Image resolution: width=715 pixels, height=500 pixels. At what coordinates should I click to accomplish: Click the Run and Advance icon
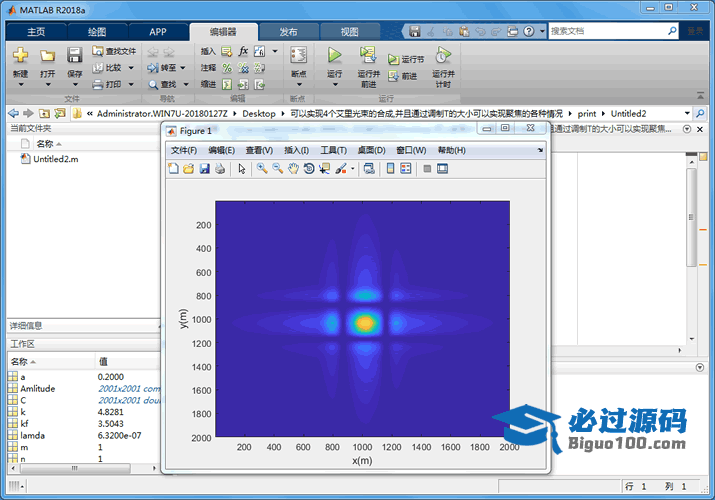[368, 55]
